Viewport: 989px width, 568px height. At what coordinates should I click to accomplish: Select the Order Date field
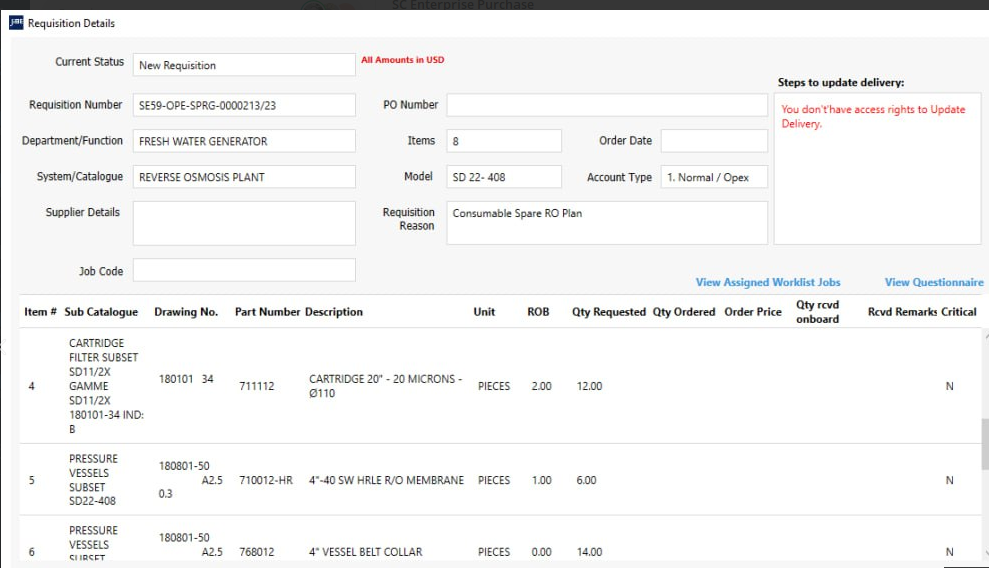pyautogui.click(x=713, y=141)
